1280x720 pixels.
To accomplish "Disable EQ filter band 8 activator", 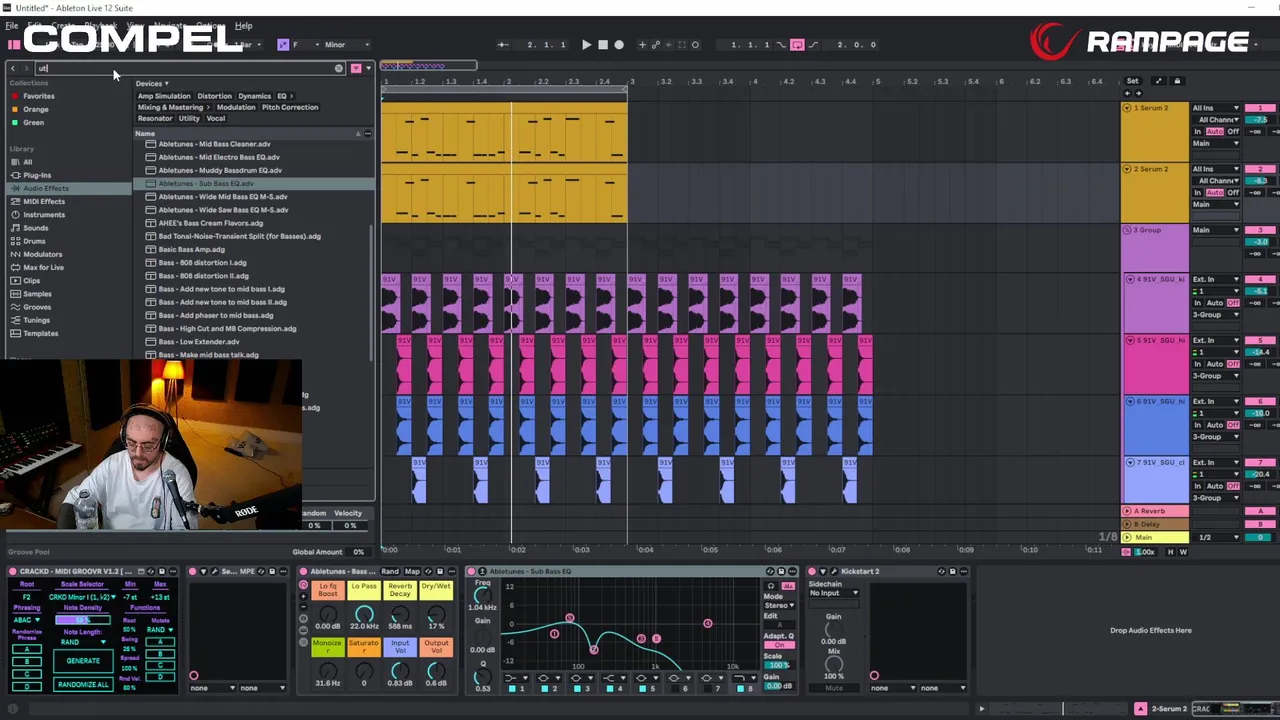I will tap(739, 688).
